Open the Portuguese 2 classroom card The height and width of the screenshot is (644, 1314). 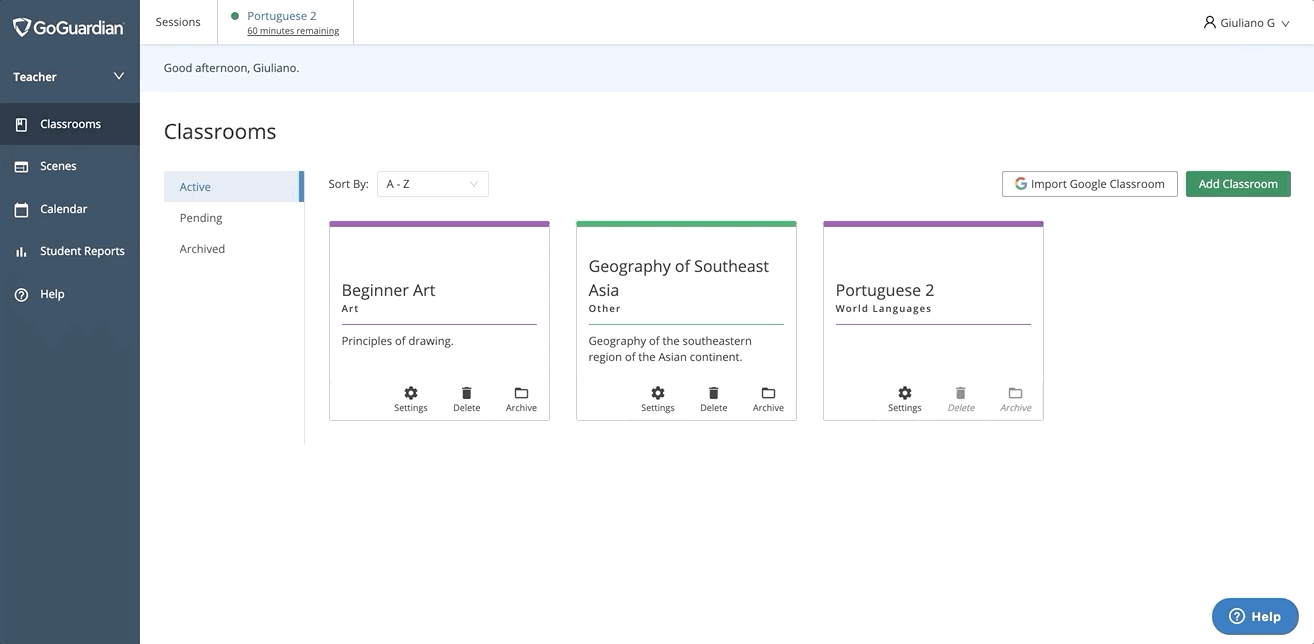point(885,291)
